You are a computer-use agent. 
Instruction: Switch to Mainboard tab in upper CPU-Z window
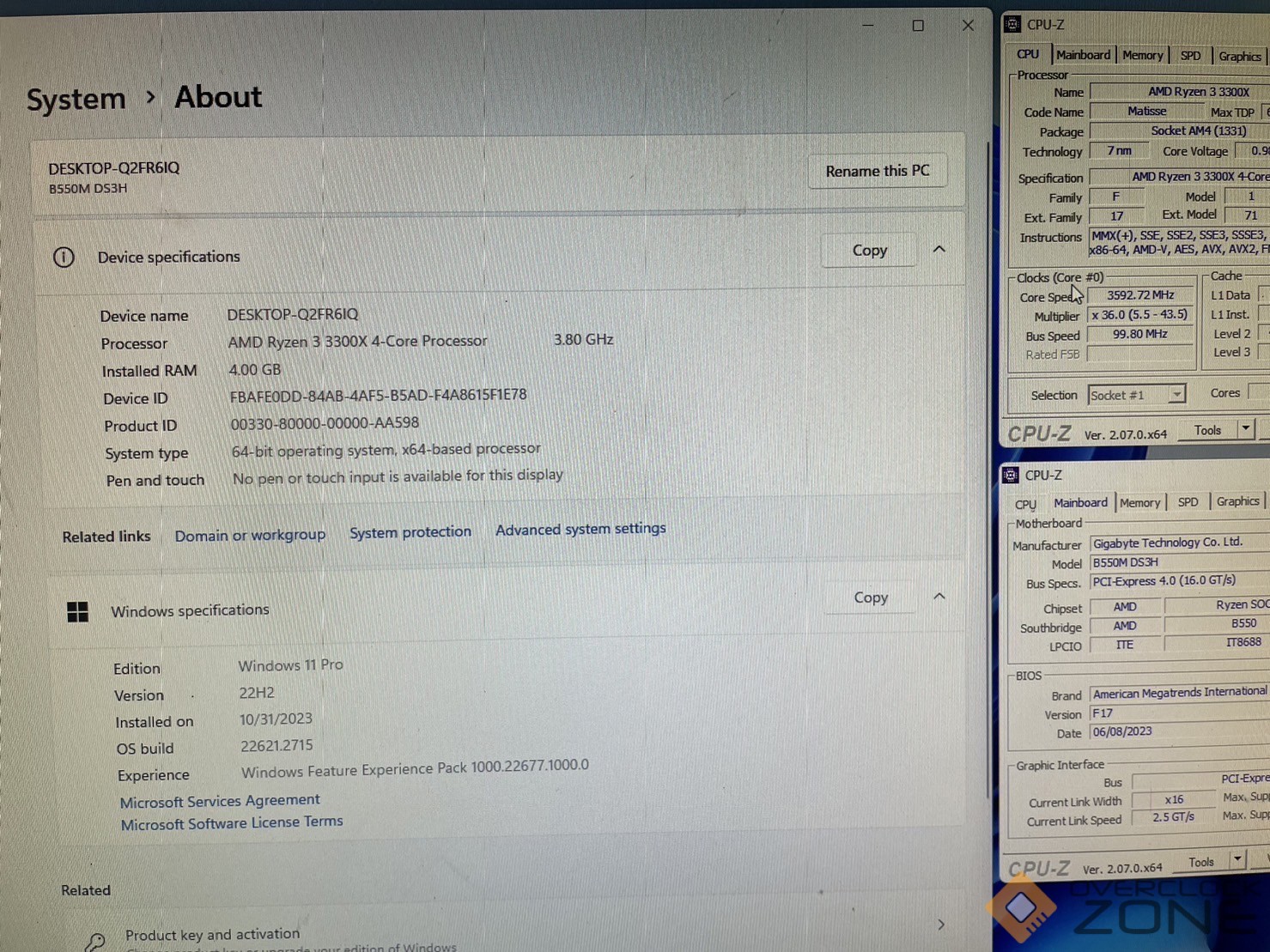[1084, 55]
